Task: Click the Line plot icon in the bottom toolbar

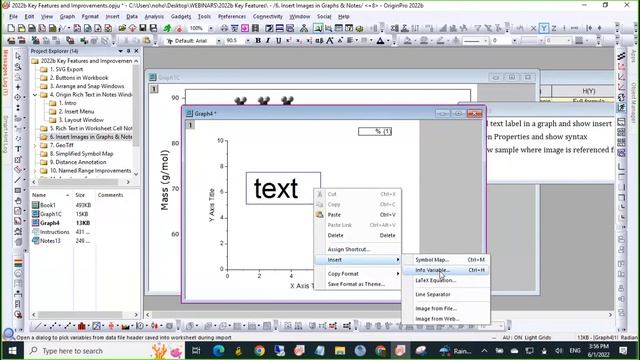Action: (x=37, y=326)
